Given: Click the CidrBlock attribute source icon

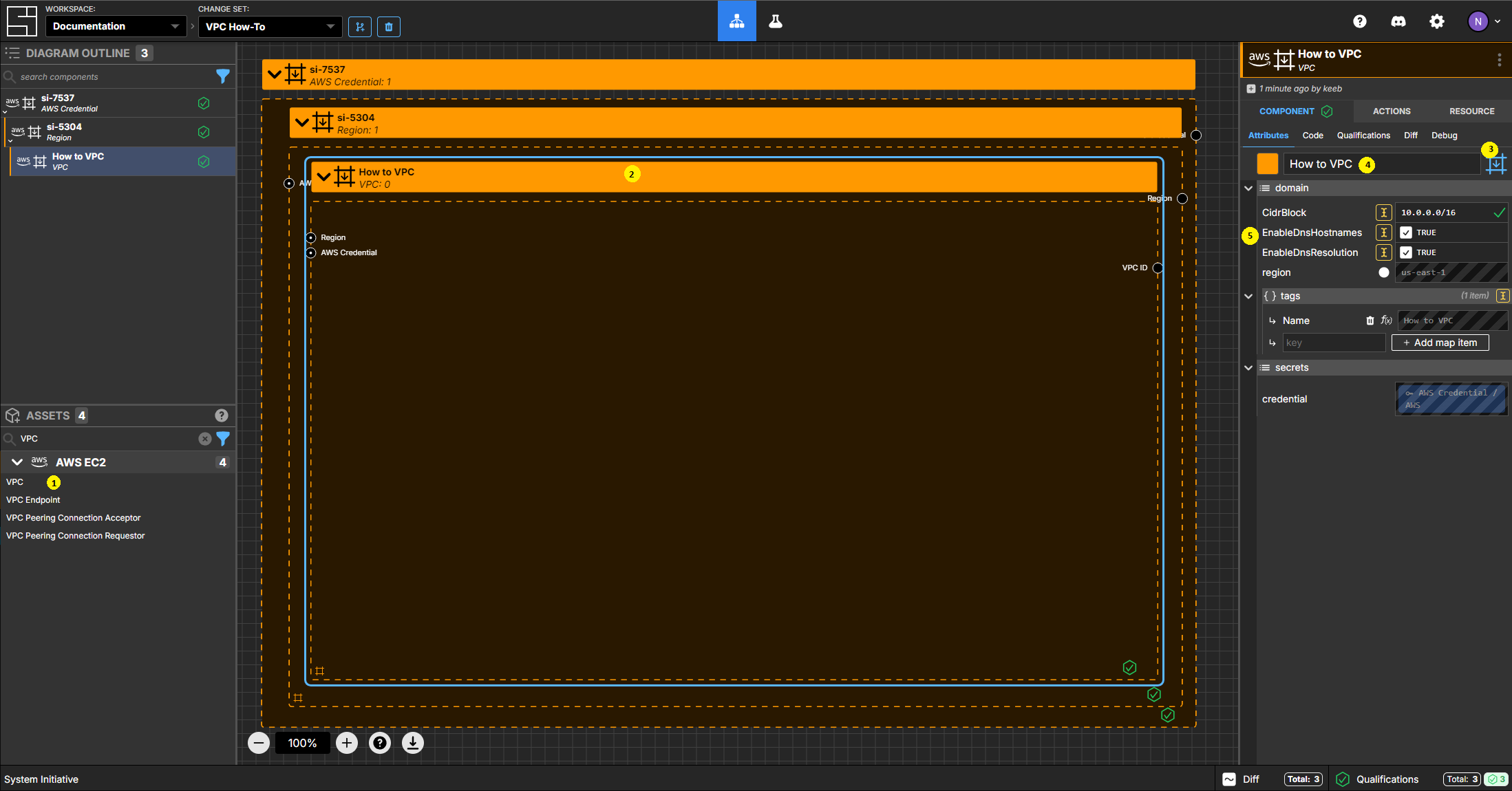Looking at the screenshot, I should click(x=1383, y=213).
